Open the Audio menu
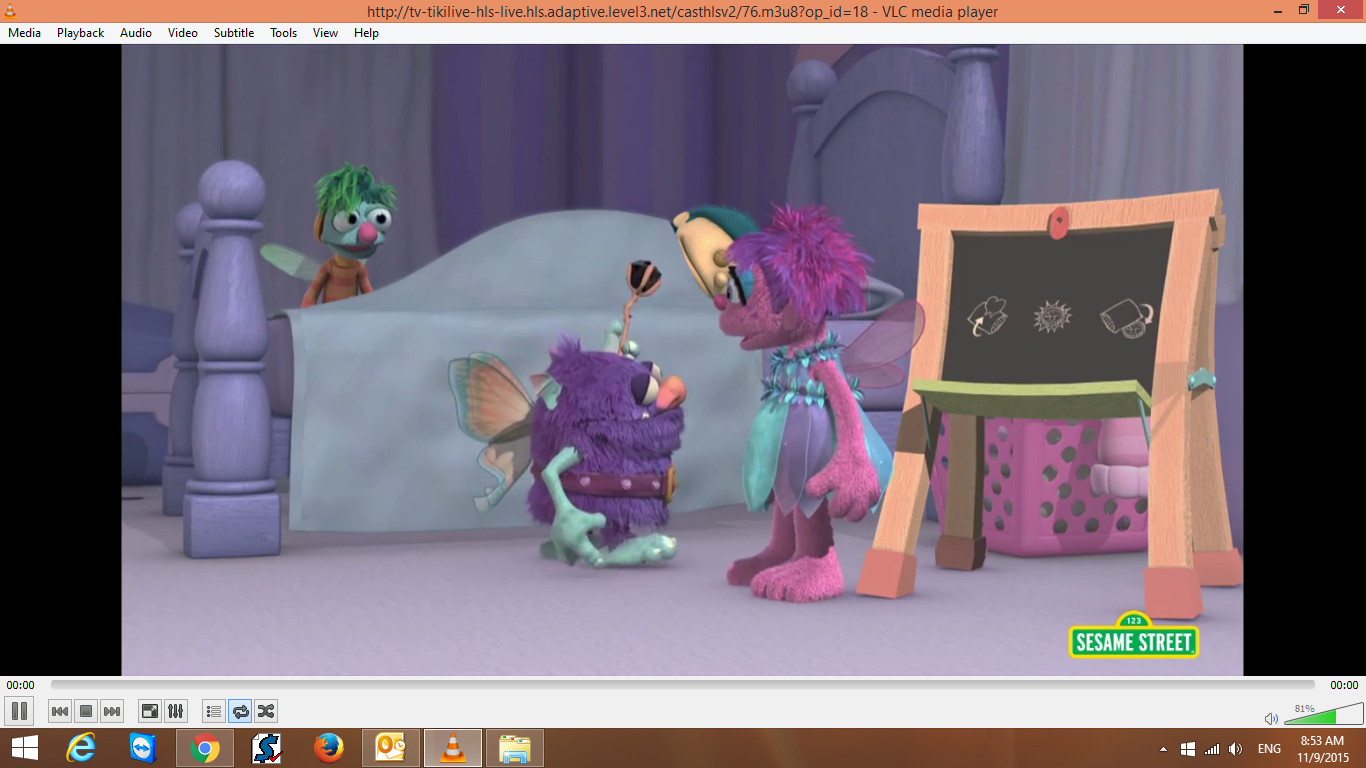This screenshot has height=768, width=1366. 136,33
